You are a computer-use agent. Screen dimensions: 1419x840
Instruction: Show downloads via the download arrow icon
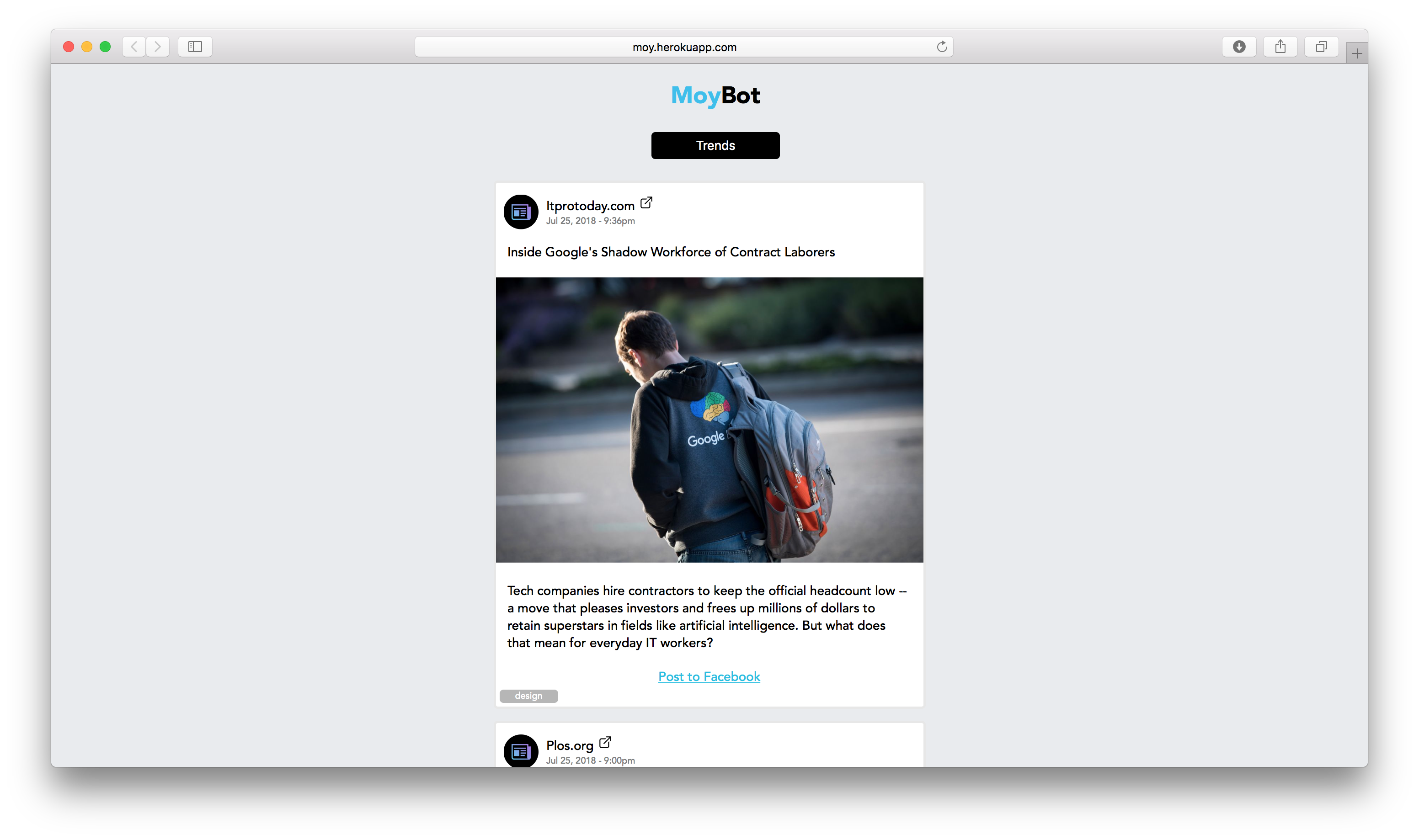click(1238, 47)
